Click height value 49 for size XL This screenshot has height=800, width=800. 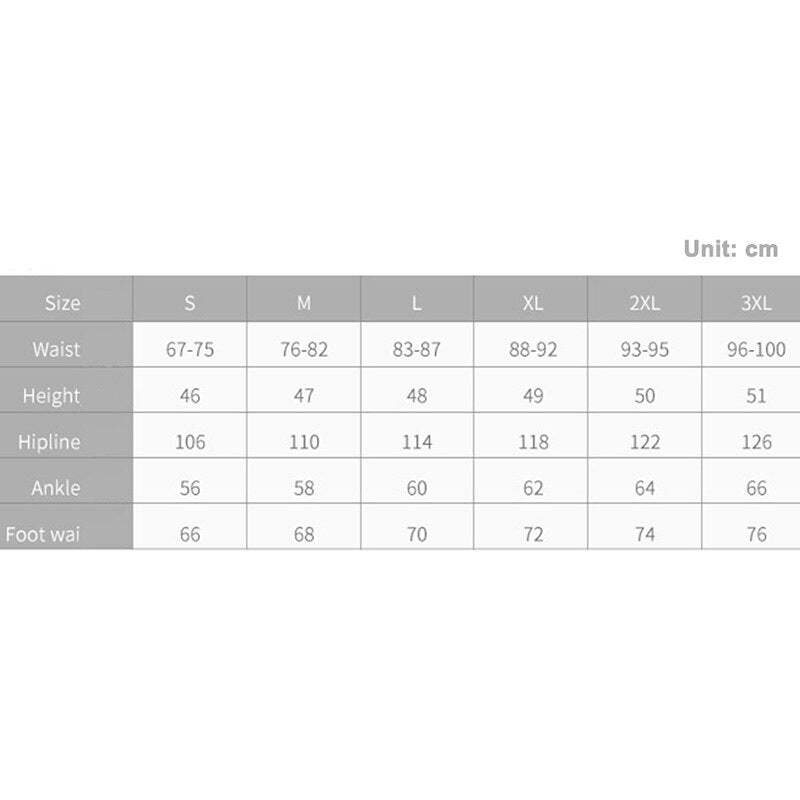pos(533,396)
